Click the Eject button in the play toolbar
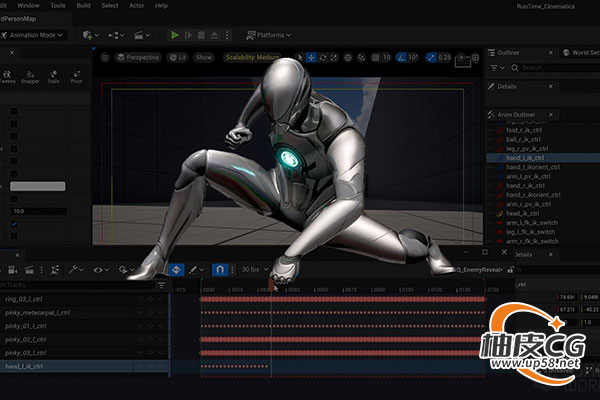 [214, 35]
